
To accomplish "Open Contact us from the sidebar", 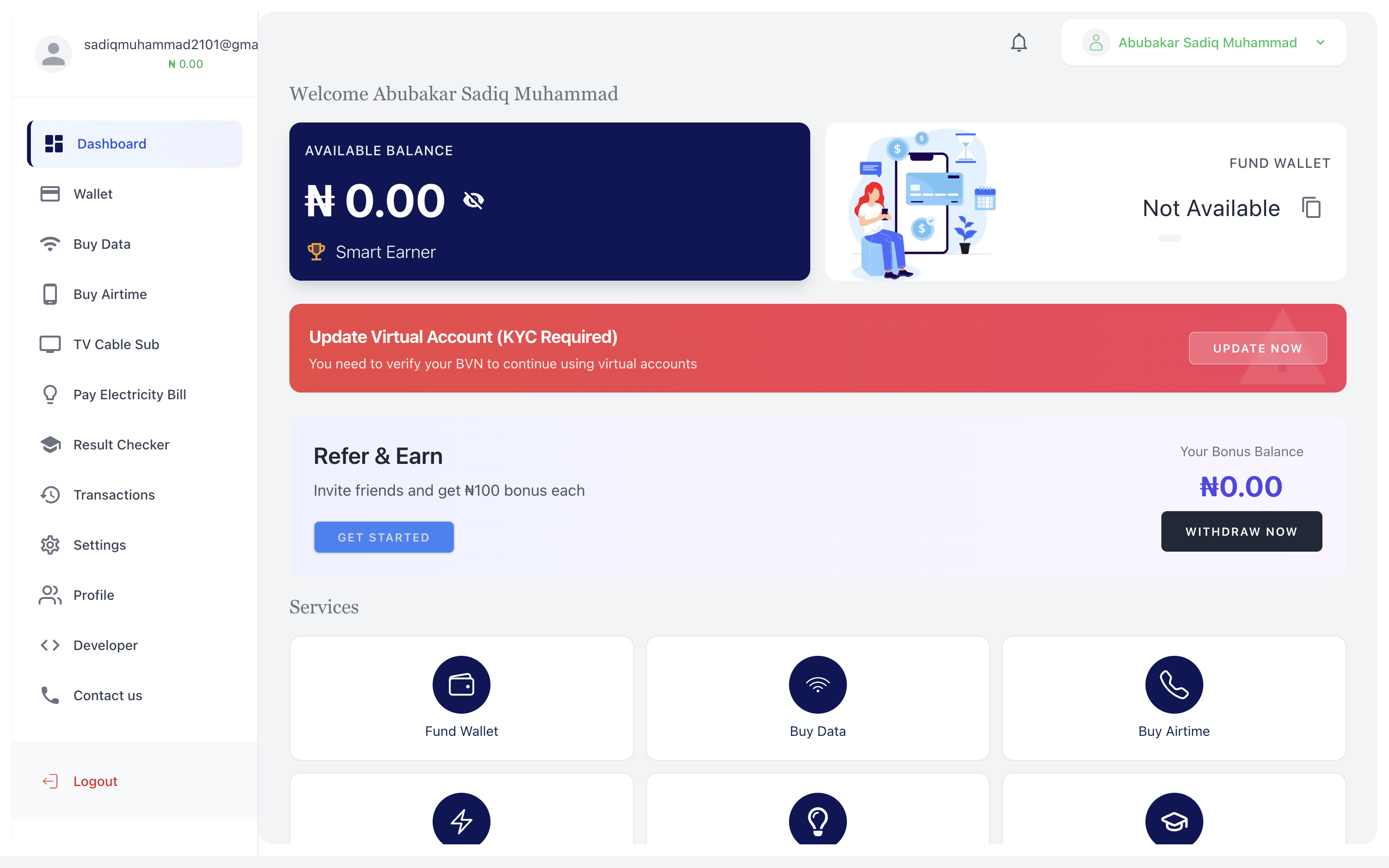I will pos(108,695).
